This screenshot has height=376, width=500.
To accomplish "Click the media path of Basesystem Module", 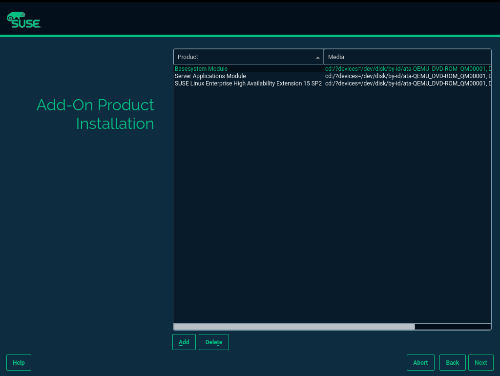I will (x=408, y=69).
